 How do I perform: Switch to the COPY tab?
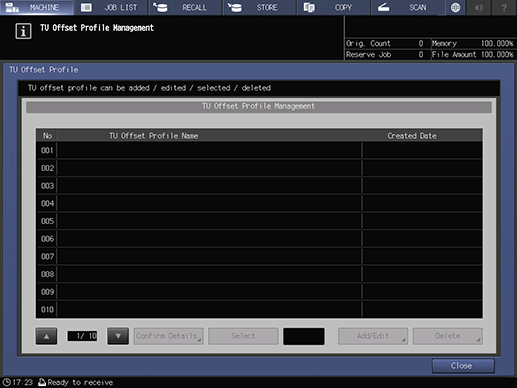click(334, 7)
